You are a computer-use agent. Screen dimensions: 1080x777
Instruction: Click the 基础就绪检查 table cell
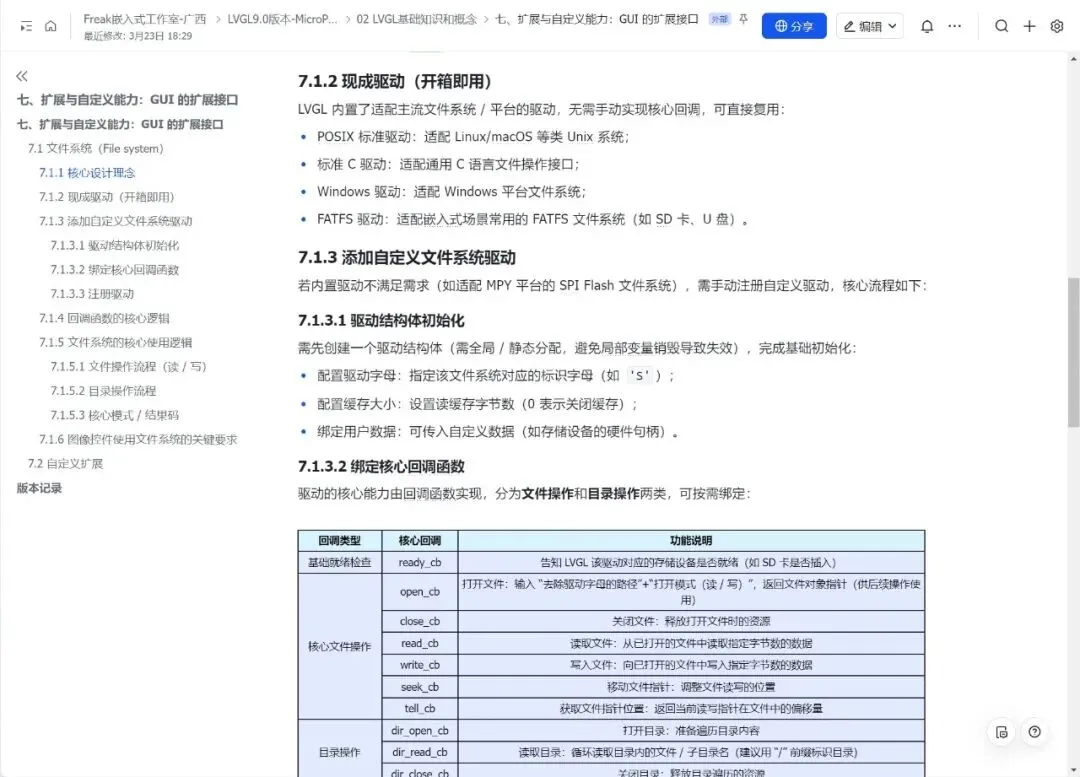coord(340,563)
